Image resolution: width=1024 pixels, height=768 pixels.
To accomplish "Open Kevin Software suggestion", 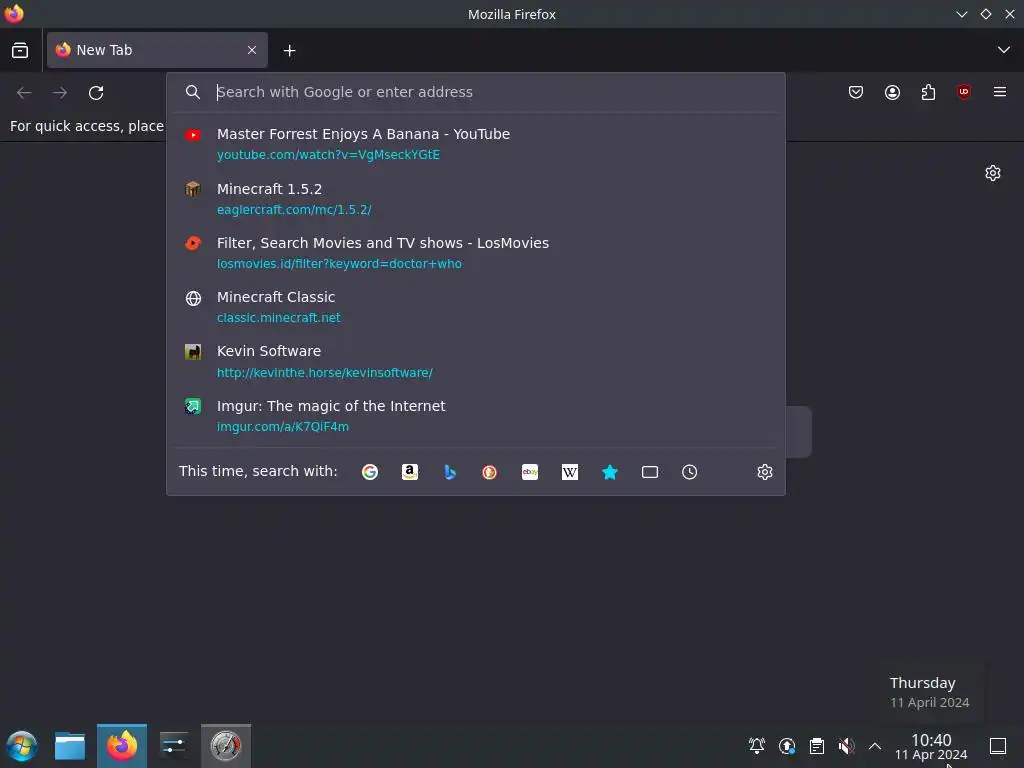I will 476,361.
